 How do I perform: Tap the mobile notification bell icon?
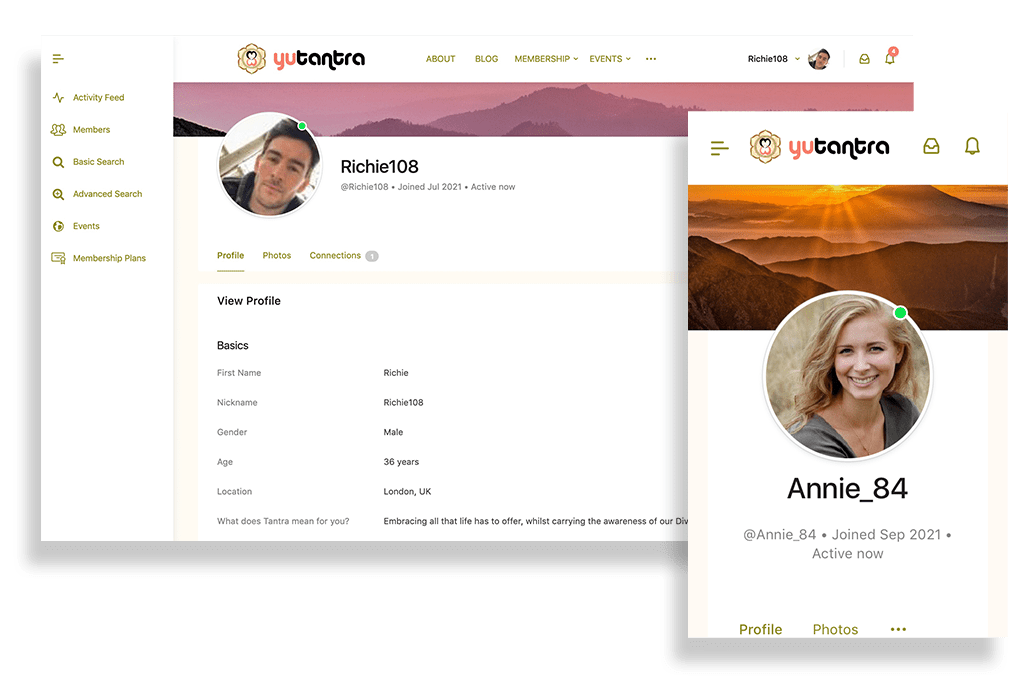pyautogui.click(x=971, y=146)
